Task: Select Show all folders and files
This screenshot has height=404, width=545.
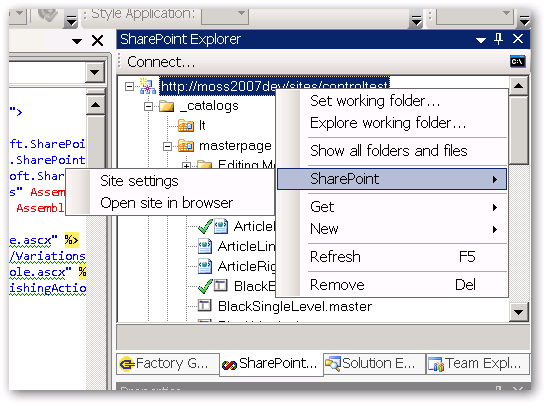Action: click(x=389, y=151)
